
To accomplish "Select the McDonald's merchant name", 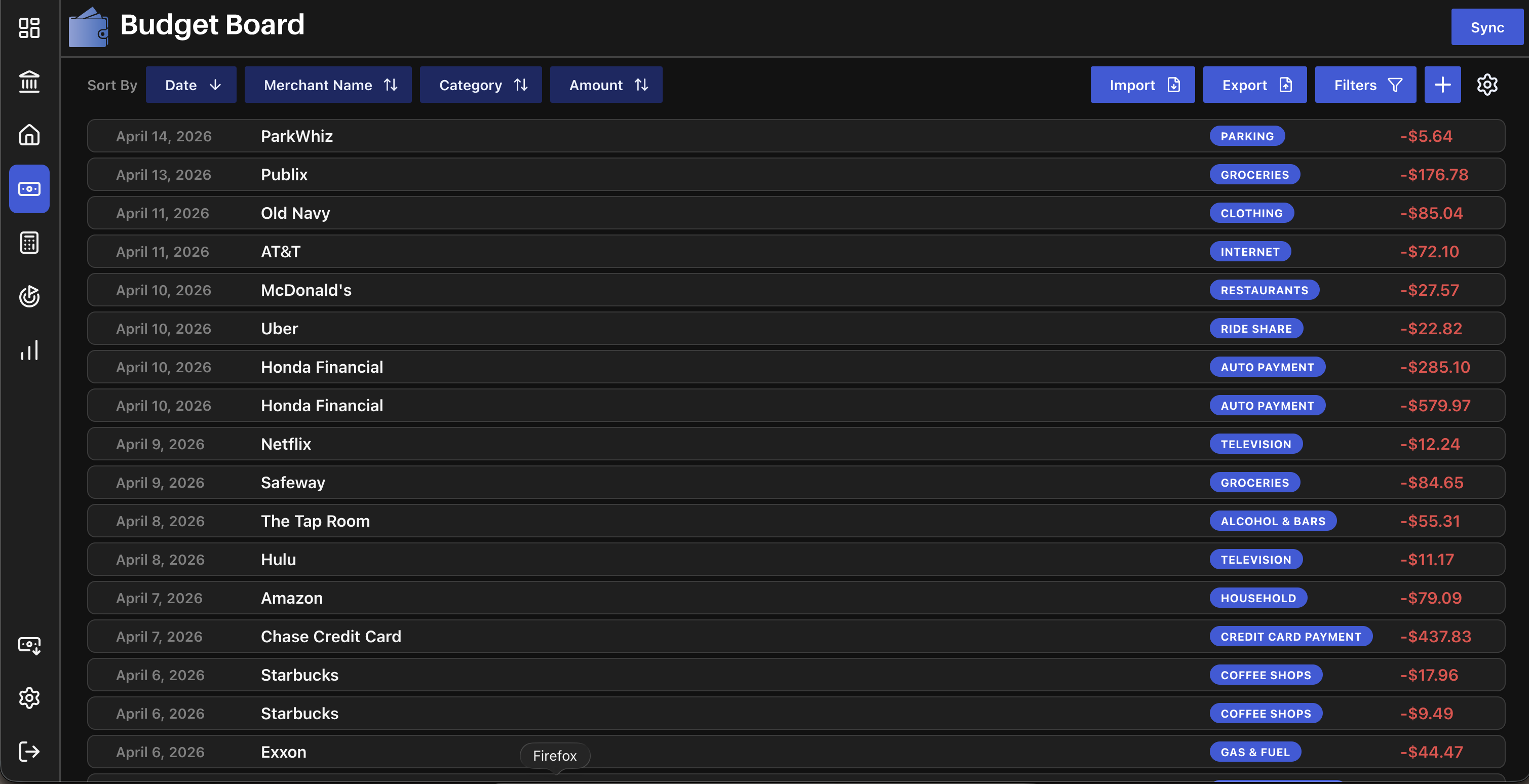I will click(x=307, y=290).
